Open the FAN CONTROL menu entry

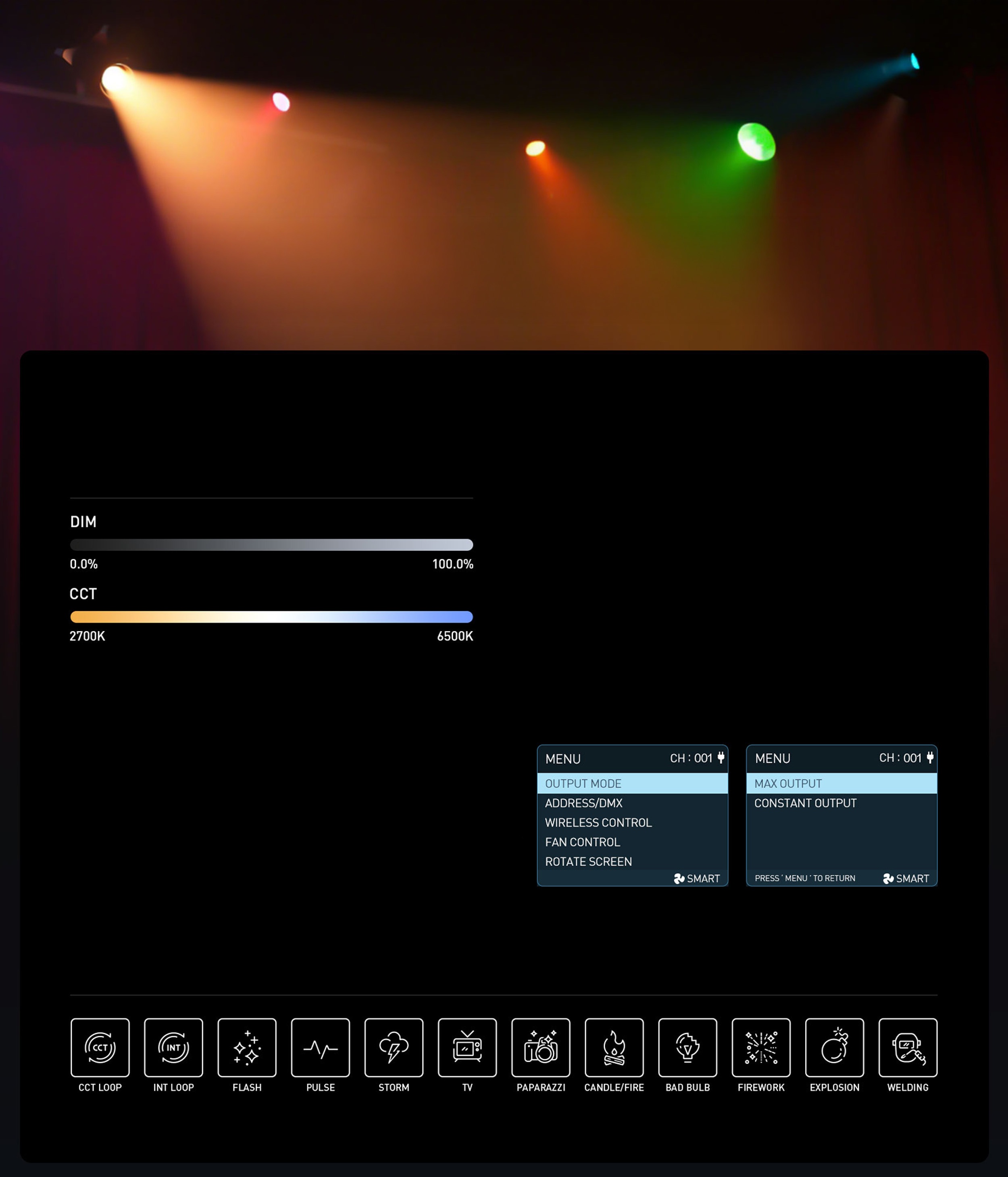point(633,842)
